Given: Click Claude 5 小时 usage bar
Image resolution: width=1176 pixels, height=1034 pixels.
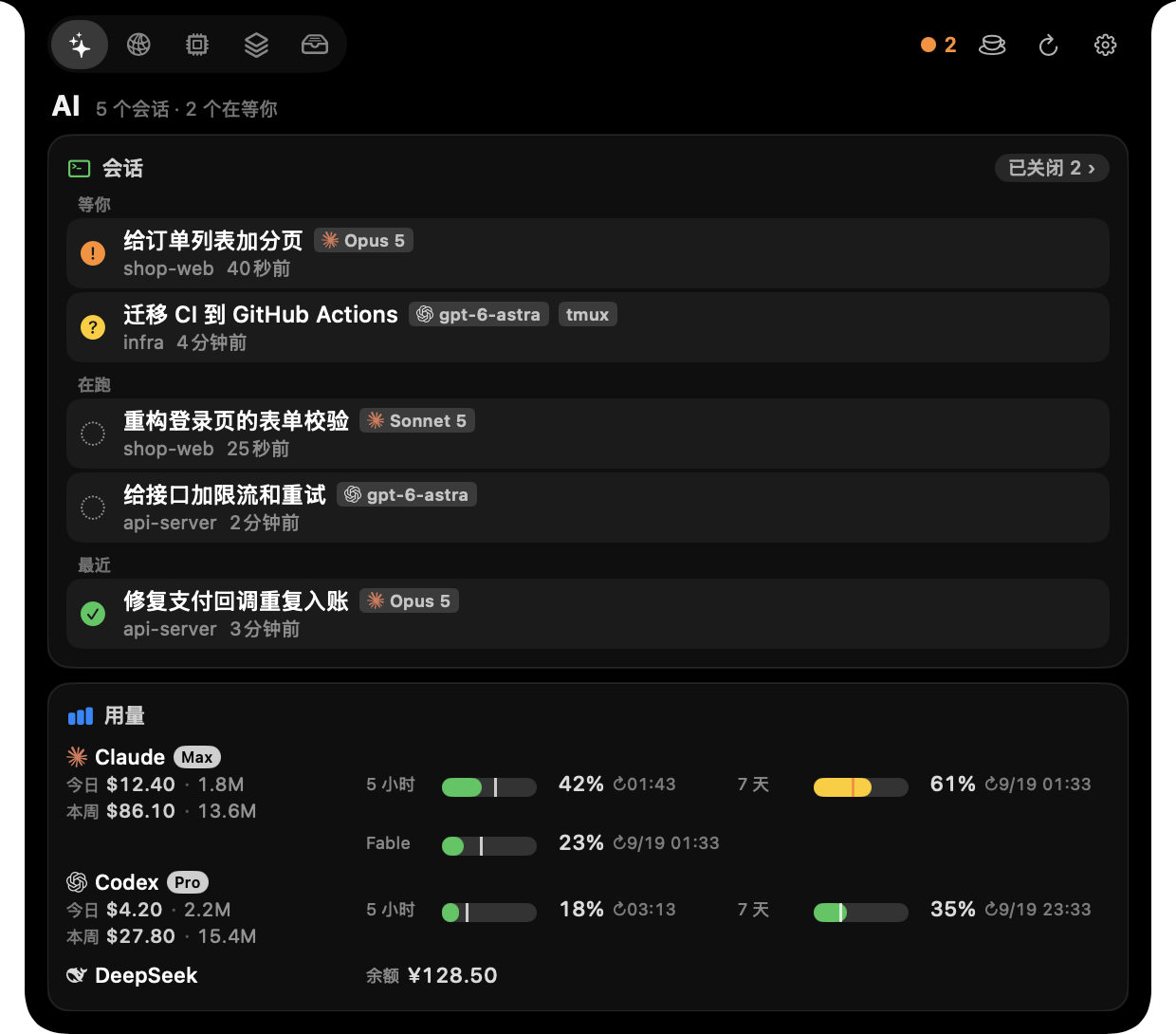Looking at the screenshot, I should tap(489, 786).
